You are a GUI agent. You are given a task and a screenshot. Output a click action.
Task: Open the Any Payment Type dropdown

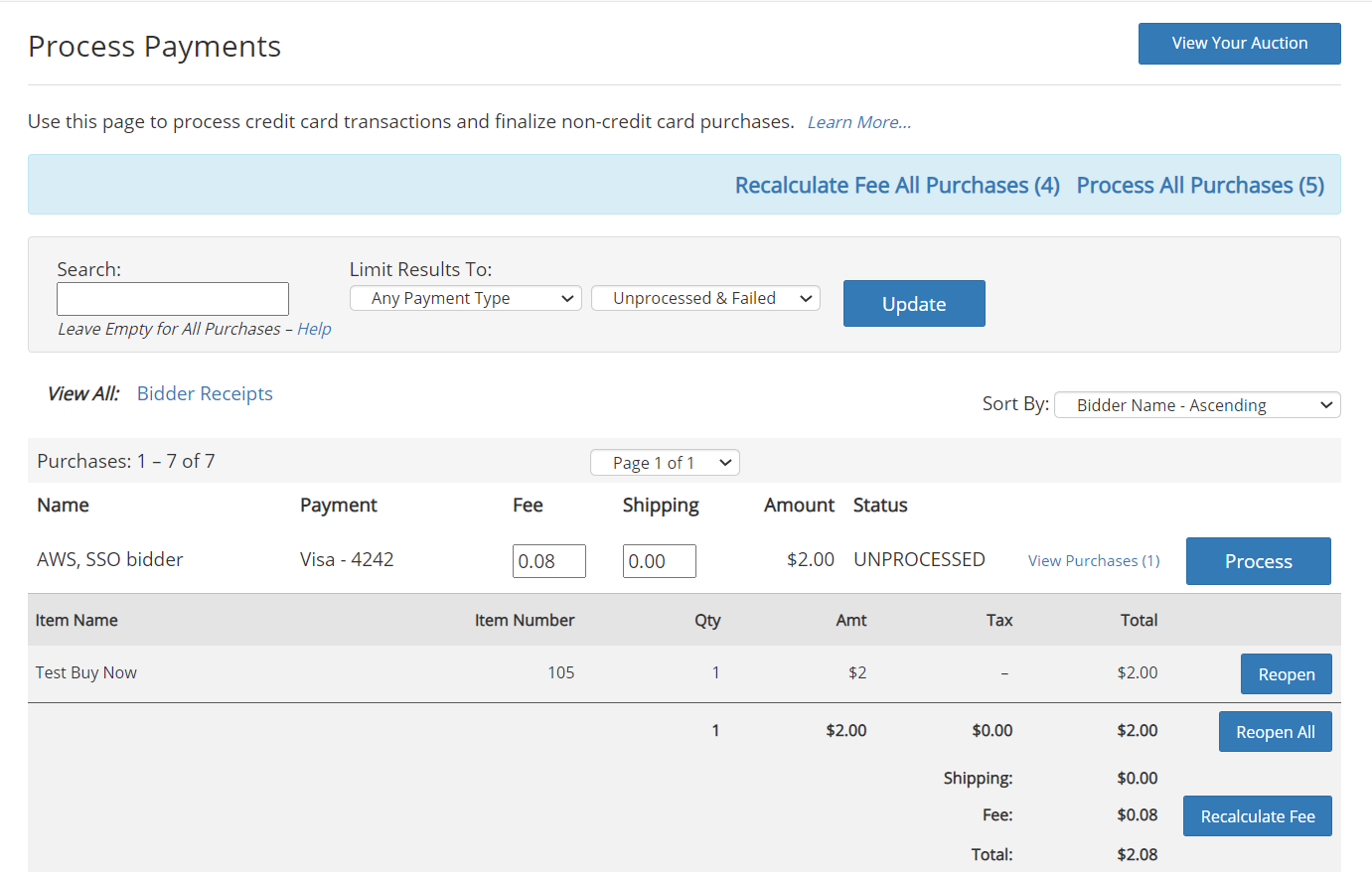pyautogui.click(x=465, y=298)
